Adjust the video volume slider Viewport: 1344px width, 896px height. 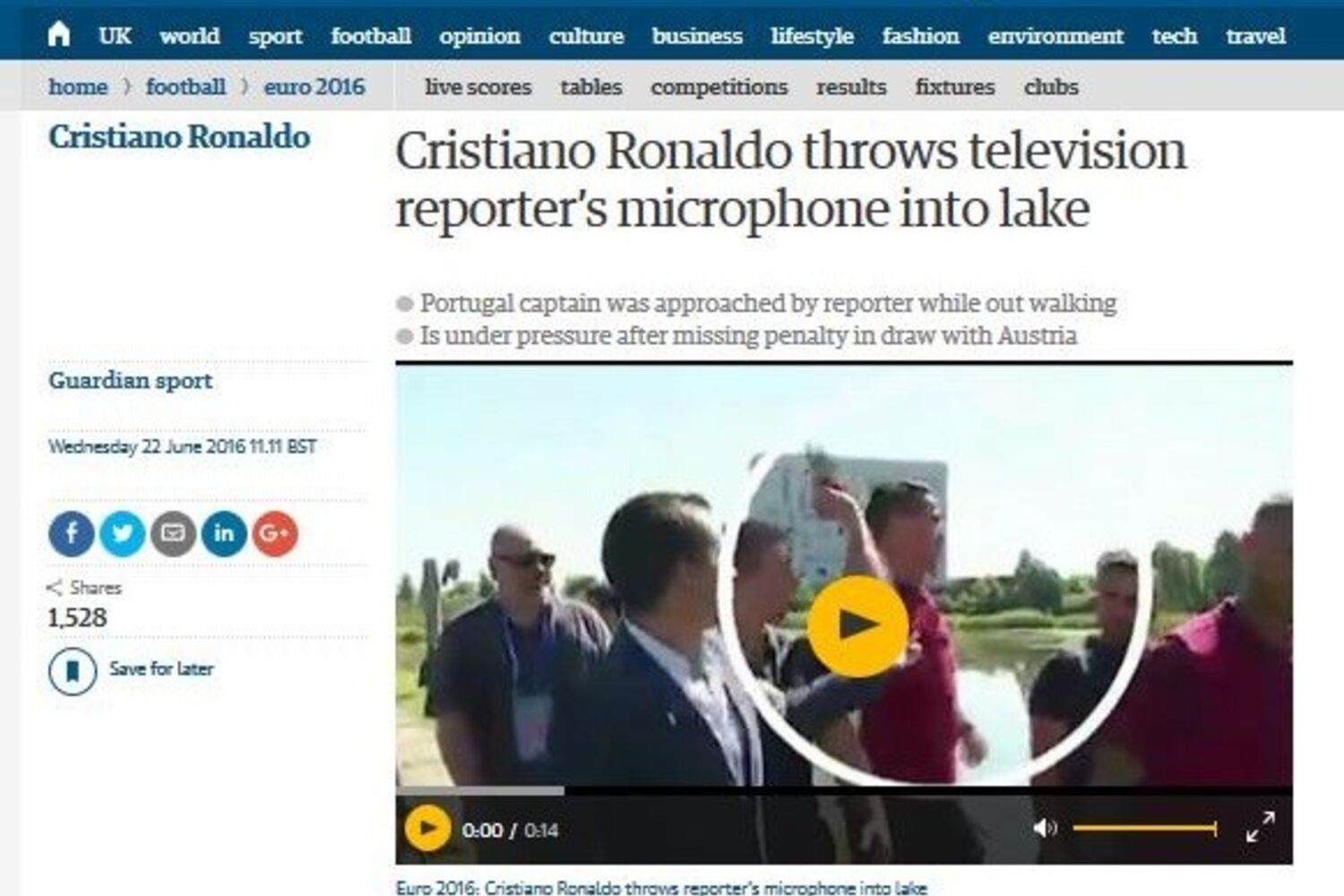(1145, 828)
